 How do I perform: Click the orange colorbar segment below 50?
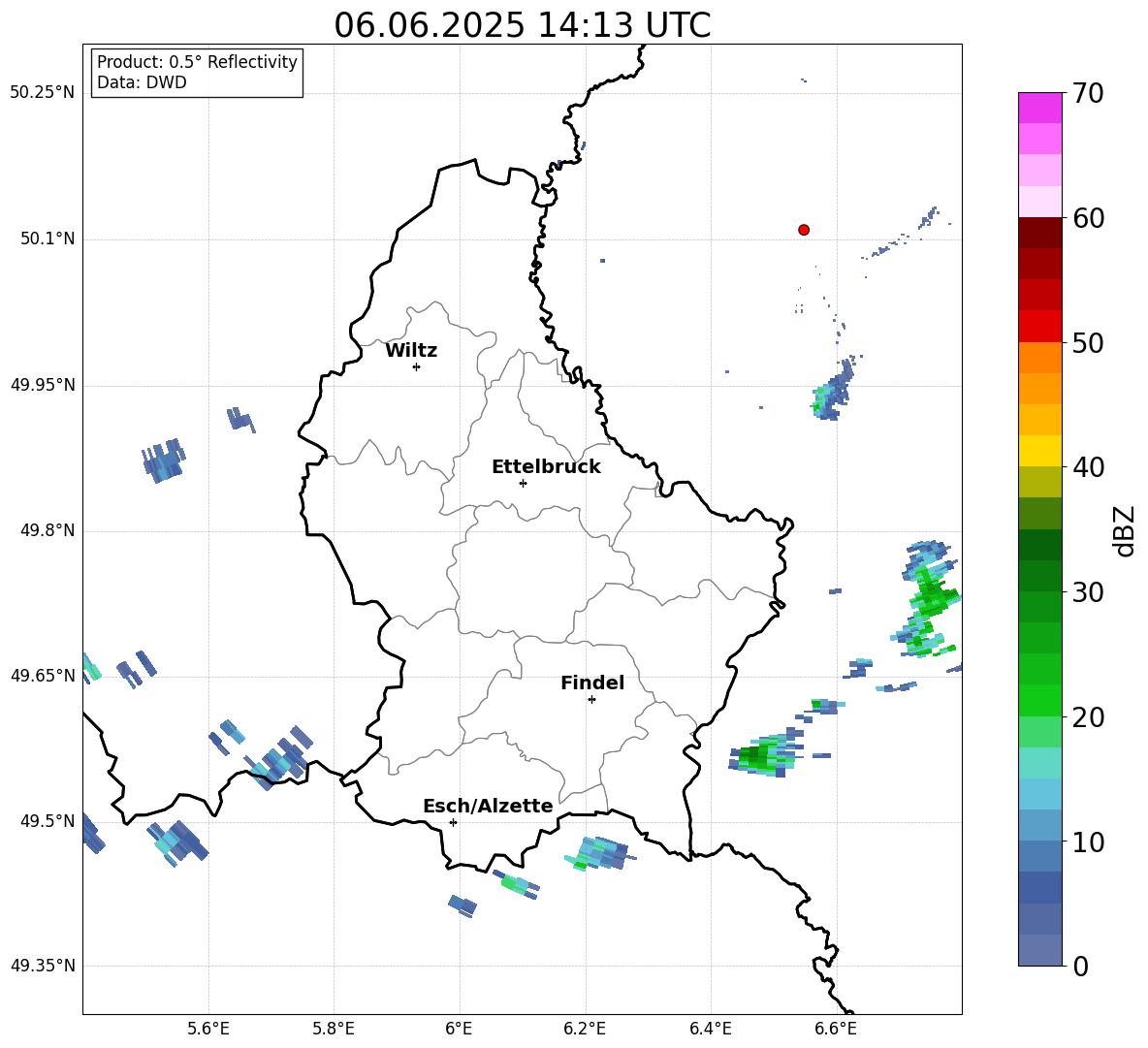[x=1039, y=358]
